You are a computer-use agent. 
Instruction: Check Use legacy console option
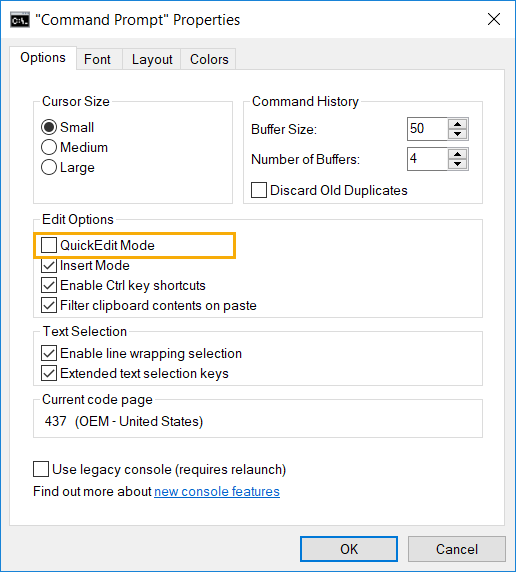click(41, 469)
